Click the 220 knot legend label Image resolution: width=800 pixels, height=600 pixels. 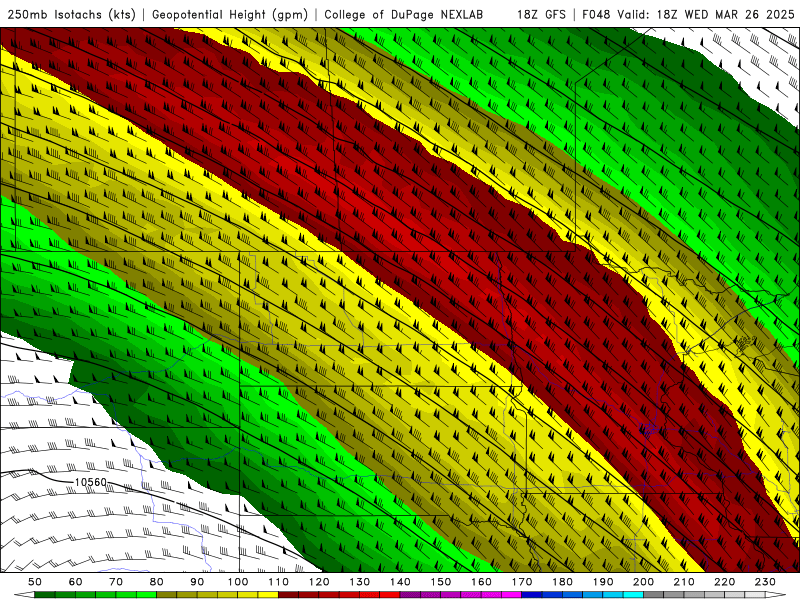click(x=724, y=582)
